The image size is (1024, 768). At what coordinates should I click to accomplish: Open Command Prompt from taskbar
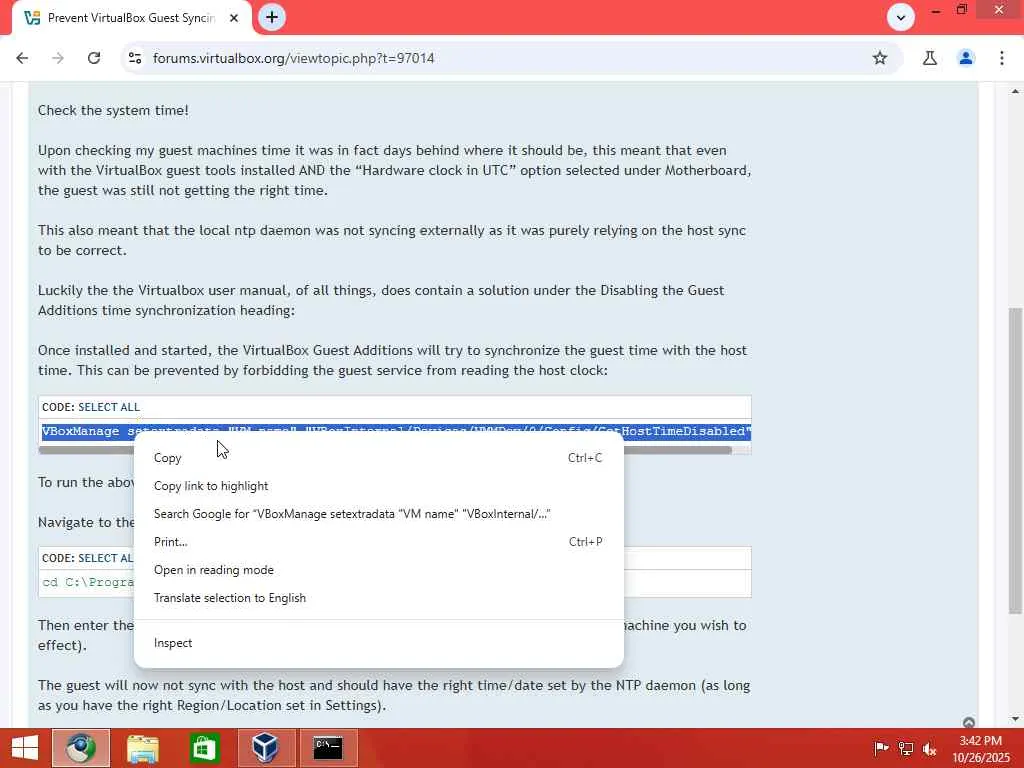[328, 748]
